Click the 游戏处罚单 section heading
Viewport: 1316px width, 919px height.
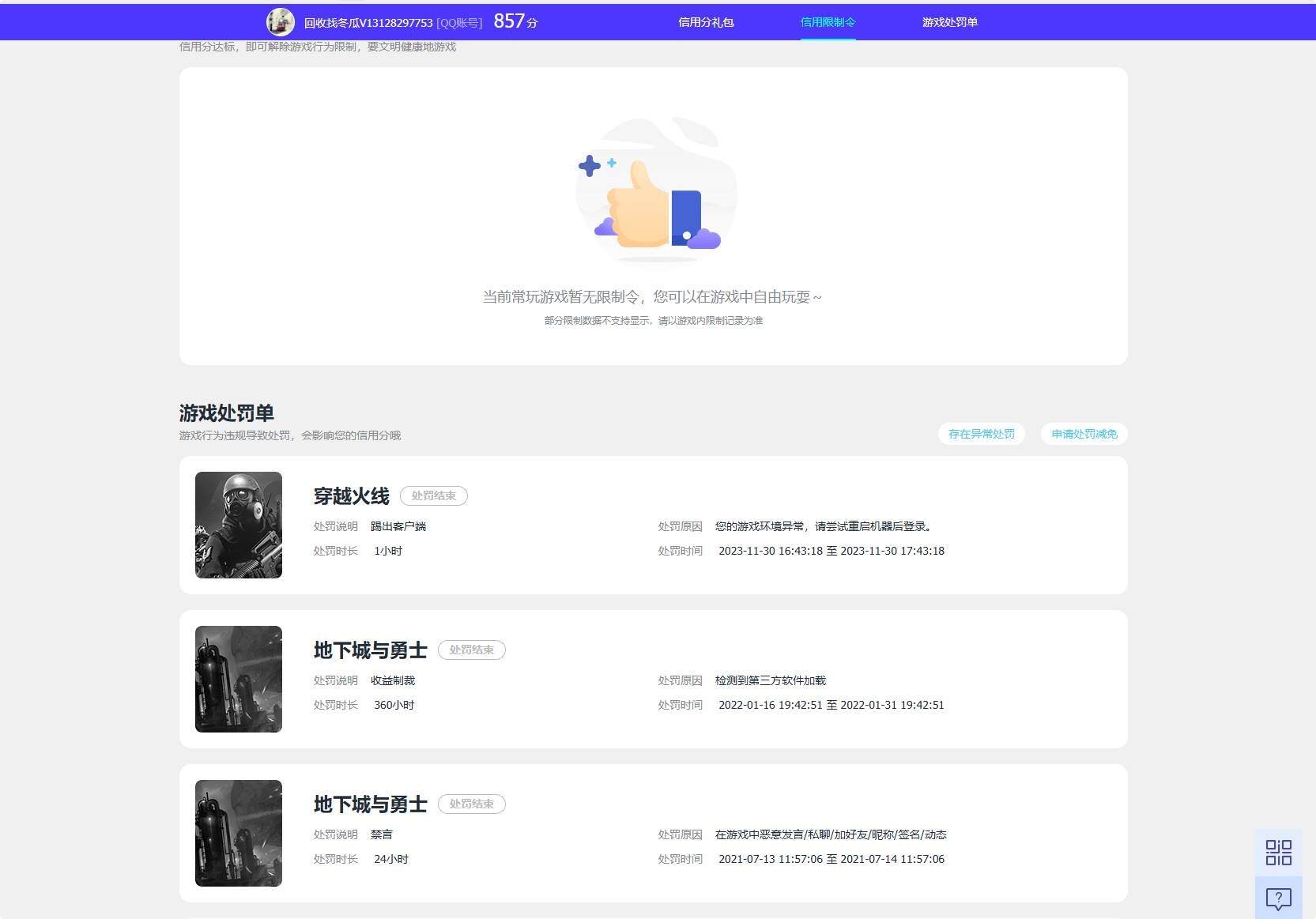(x=227, y=413)
